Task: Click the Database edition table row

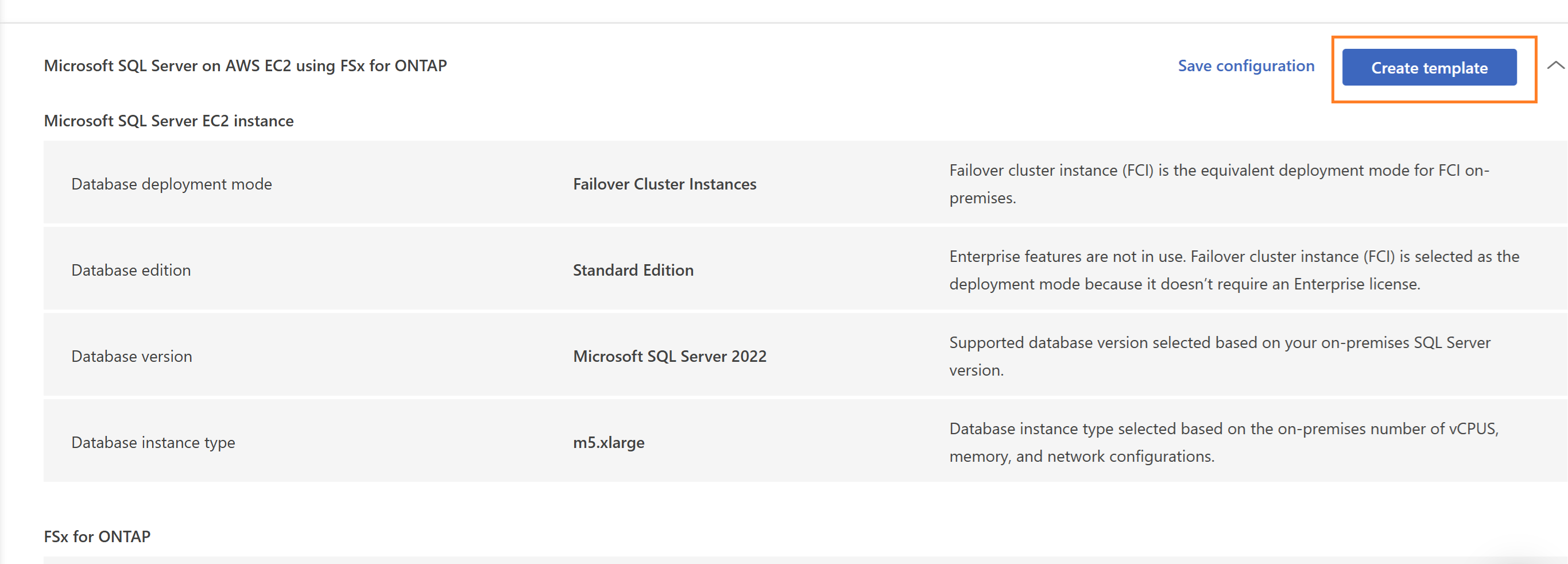Action: pos(806,270)
